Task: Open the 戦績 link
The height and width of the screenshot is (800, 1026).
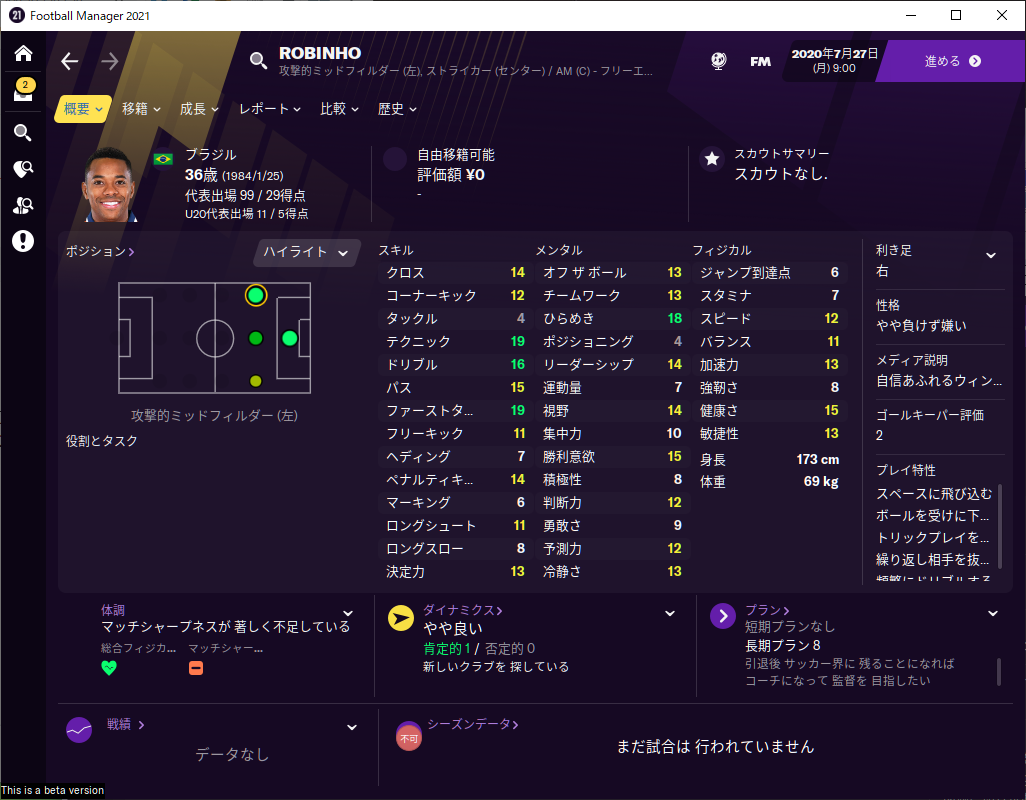Action: click(x=126, y=724)
